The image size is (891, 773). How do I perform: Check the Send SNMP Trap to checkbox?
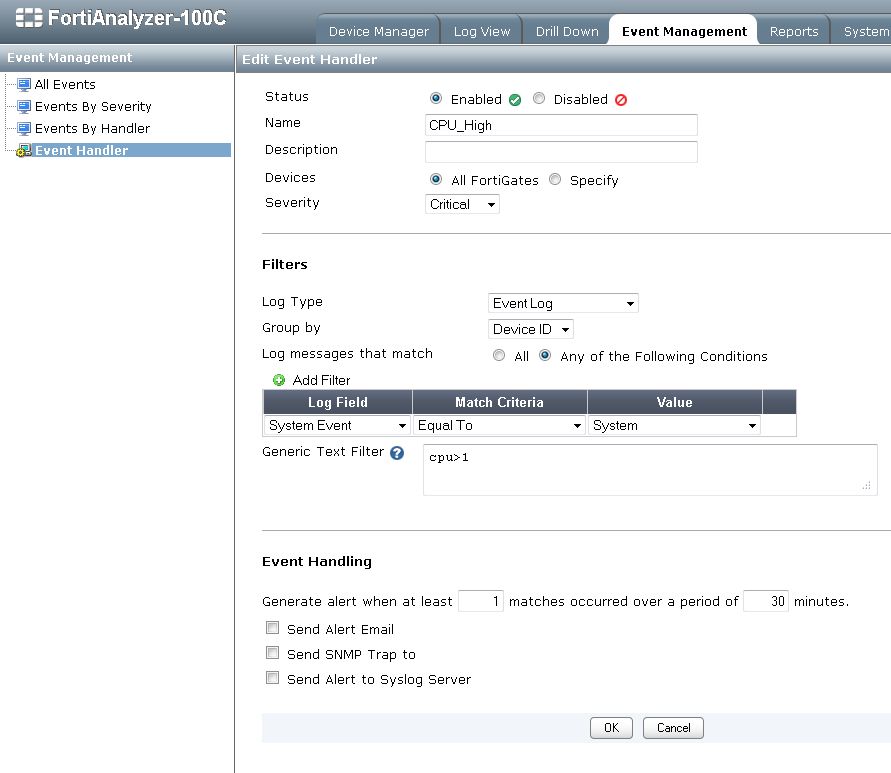coord(273,653)
